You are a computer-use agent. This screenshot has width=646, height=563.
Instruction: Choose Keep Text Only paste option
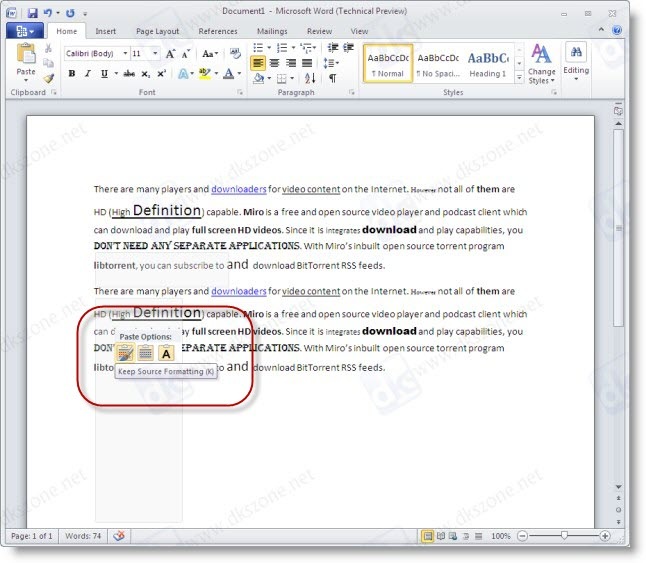tap(166, 353)
